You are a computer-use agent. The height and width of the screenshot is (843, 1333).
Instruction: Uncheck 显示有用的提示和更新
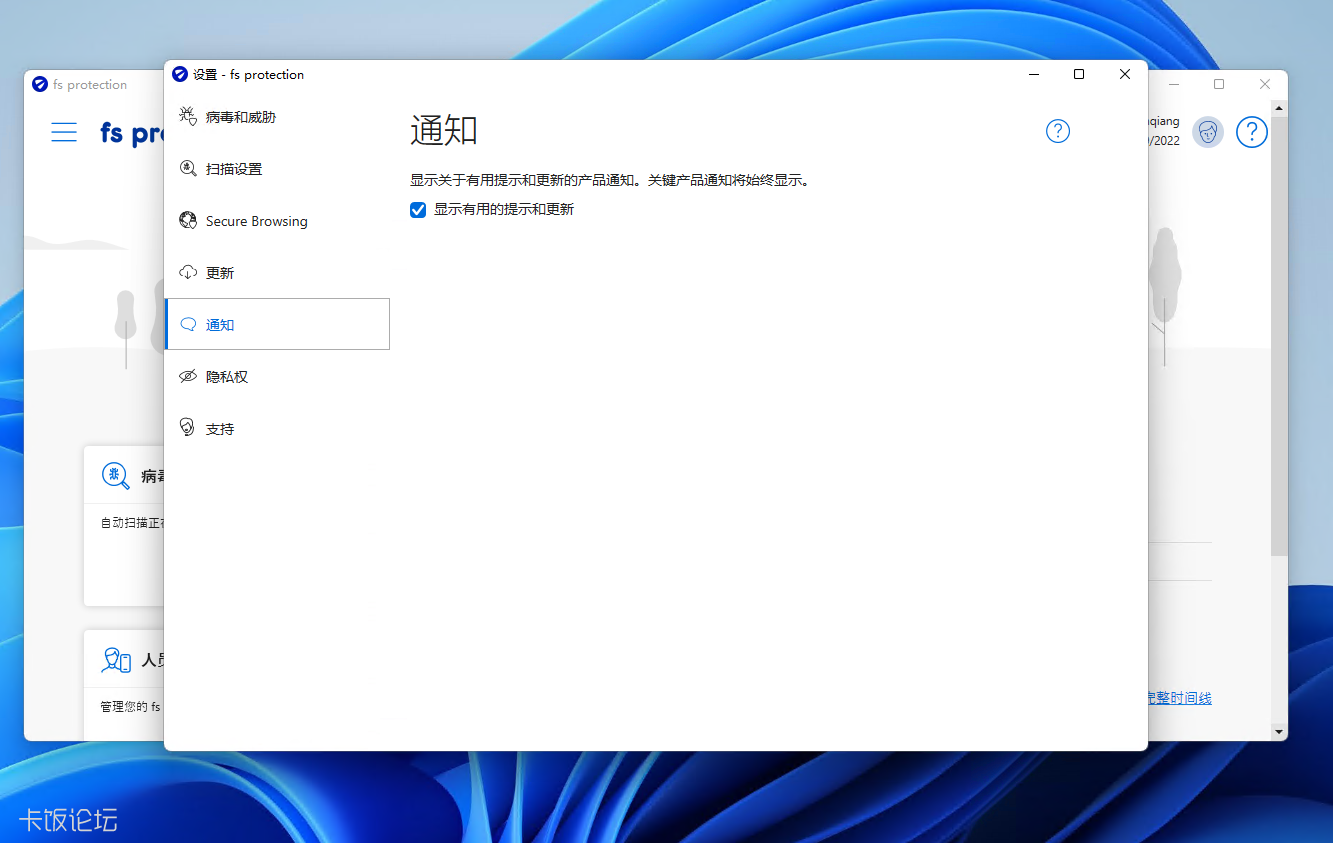[417, 209]
